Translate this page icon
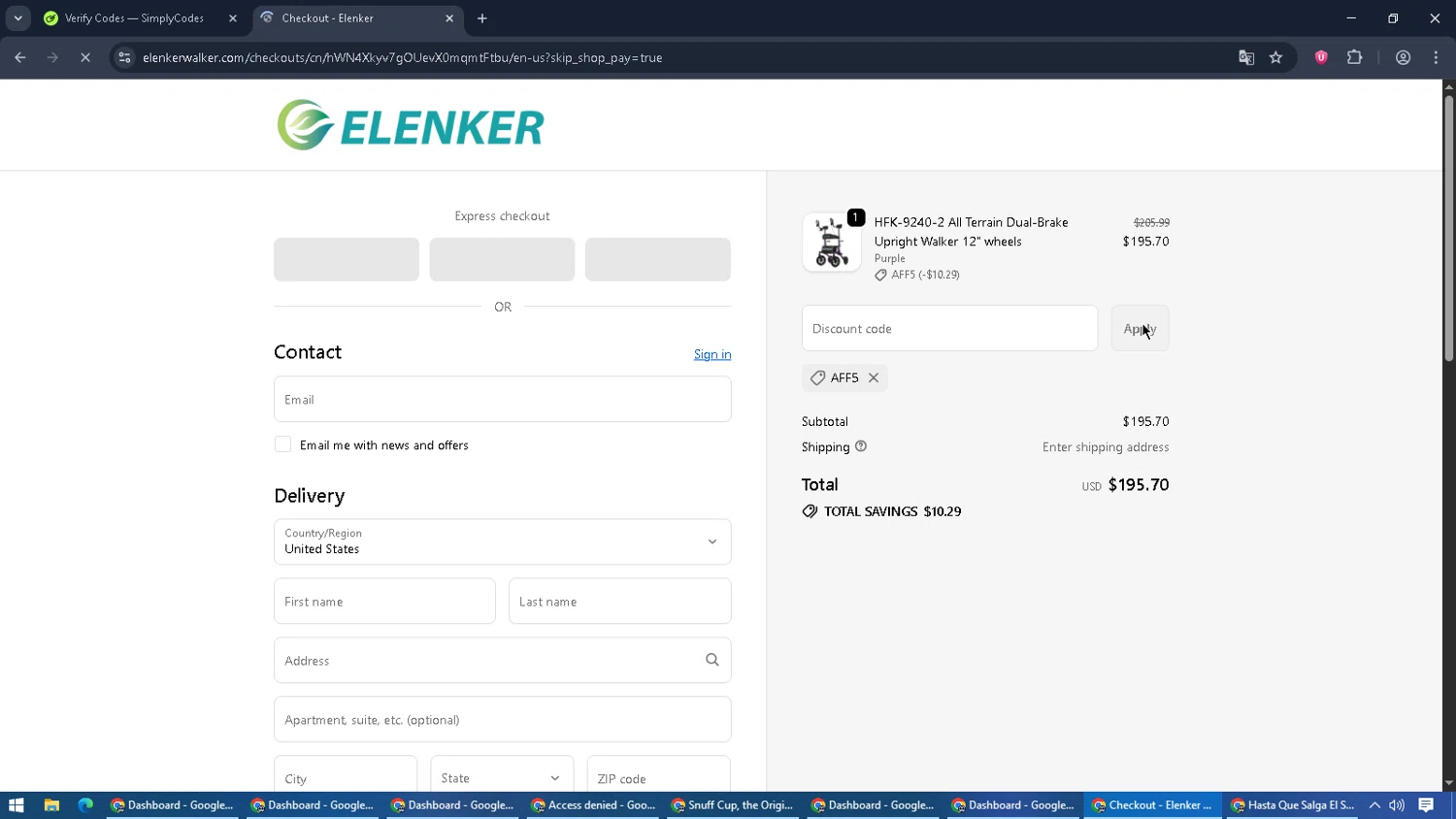Viewport: 1456px width, 819px height. (1246, 57)
